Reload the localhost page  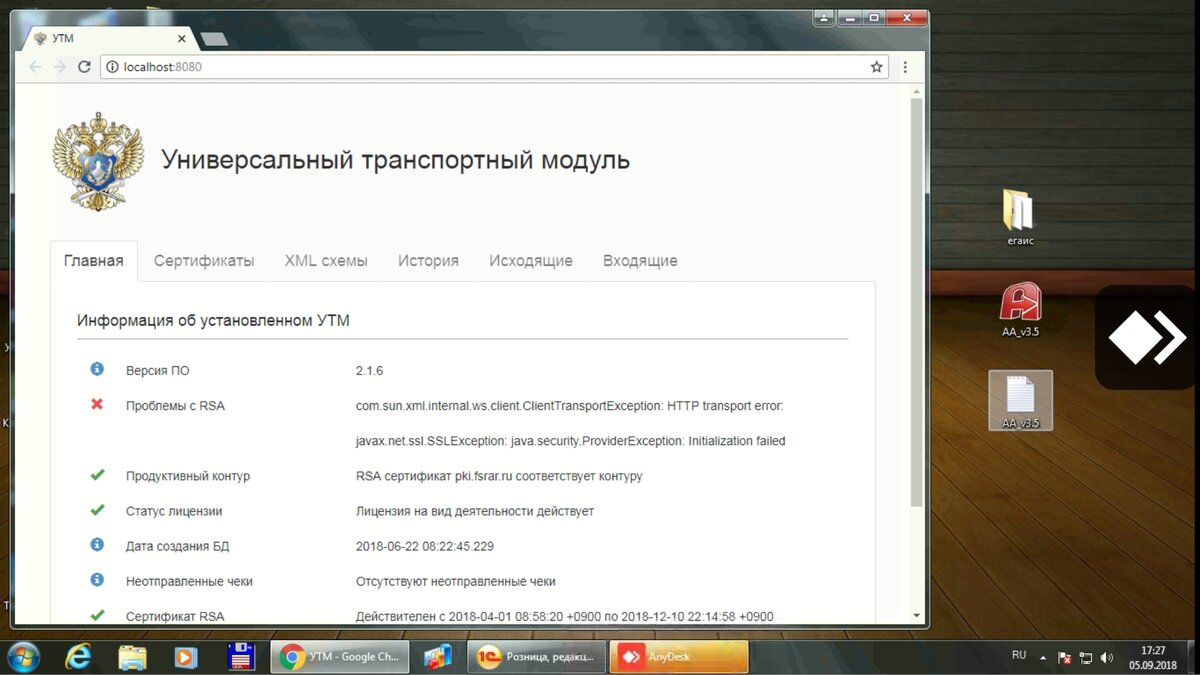[x=84, y=67]
